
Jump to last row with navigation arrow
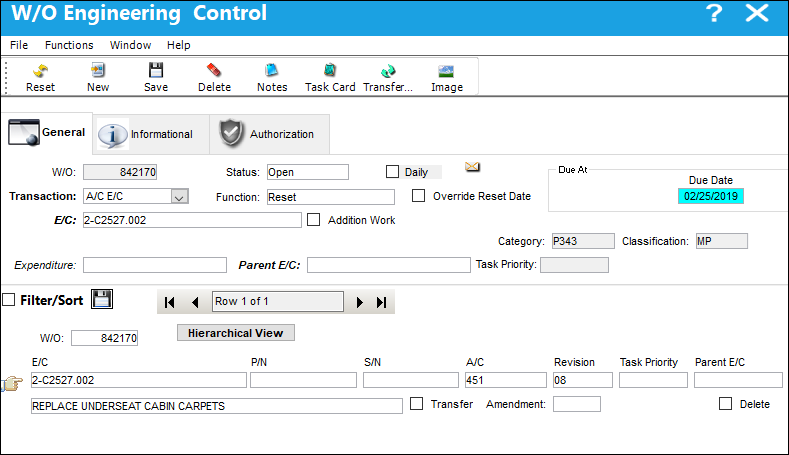(x=381, y=302)
